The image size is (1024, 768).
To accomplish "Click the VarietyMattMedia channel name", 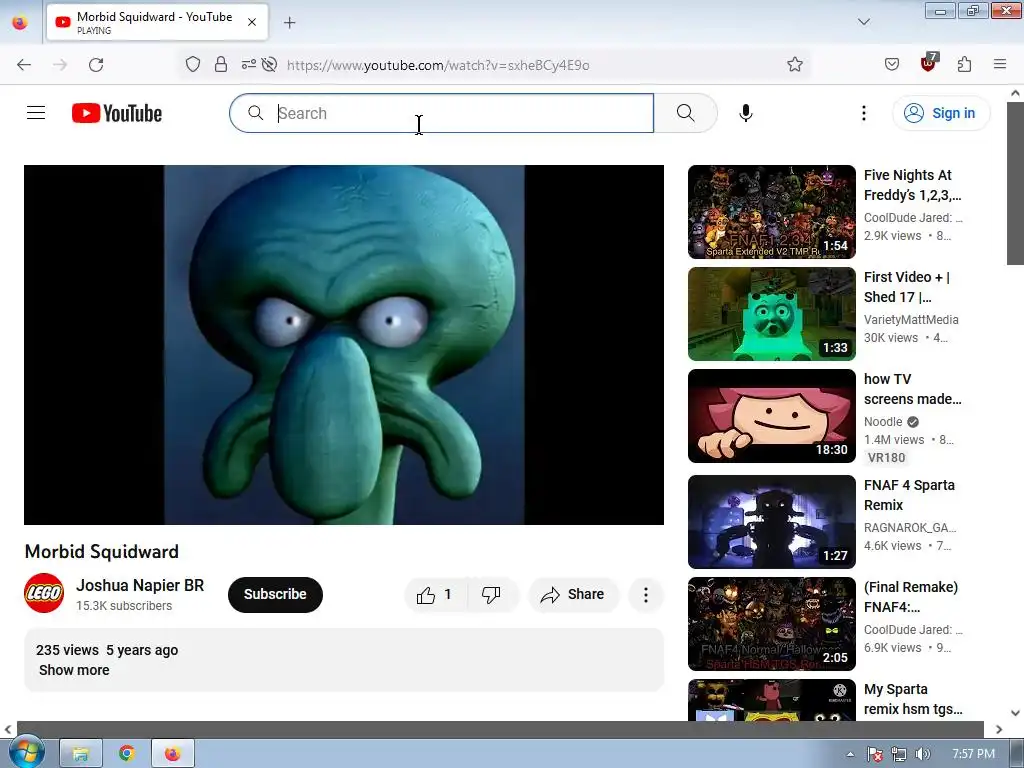I will click(911, 319).
